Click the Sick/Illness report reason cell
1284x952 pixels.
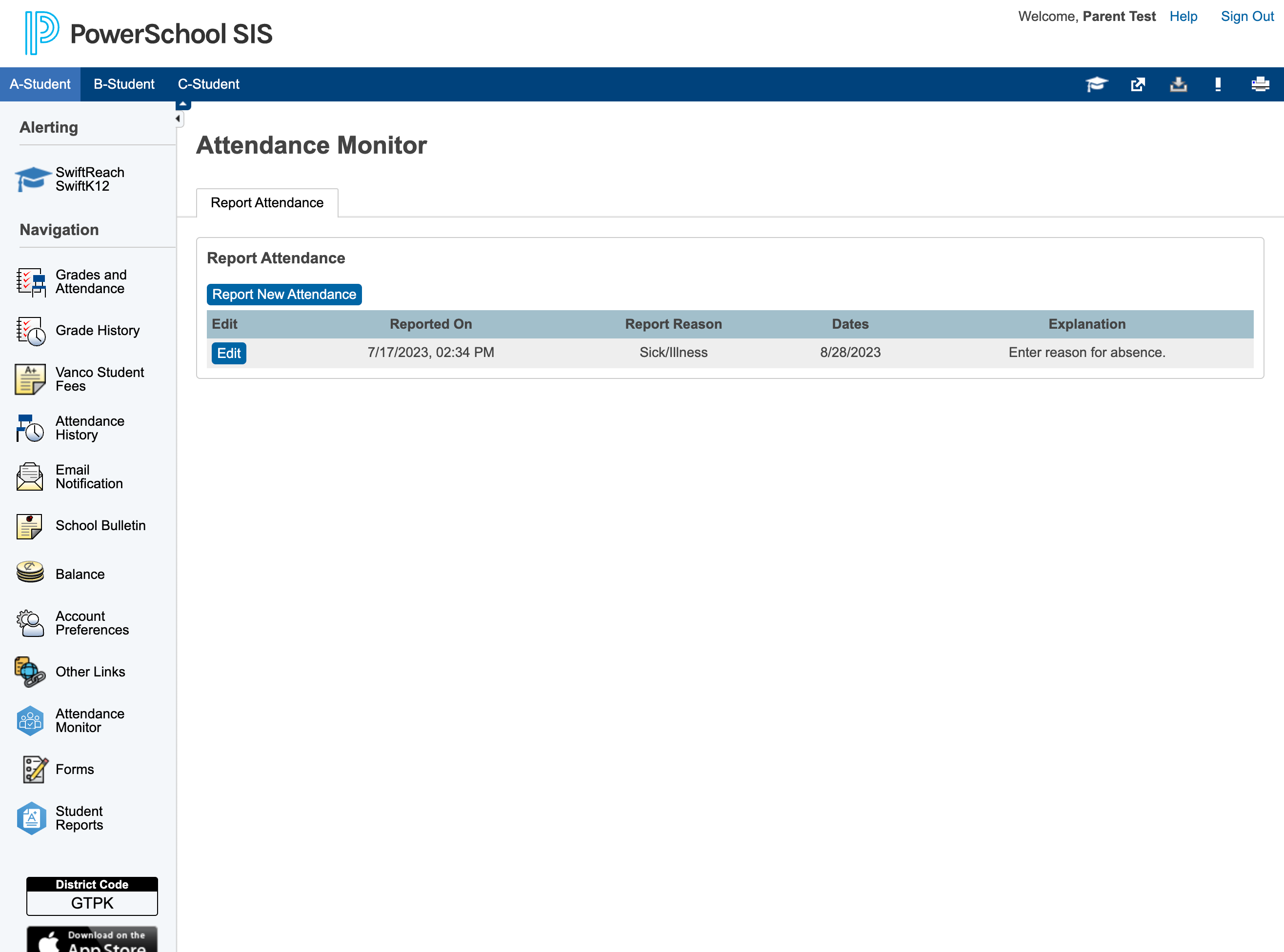[673, 353]
